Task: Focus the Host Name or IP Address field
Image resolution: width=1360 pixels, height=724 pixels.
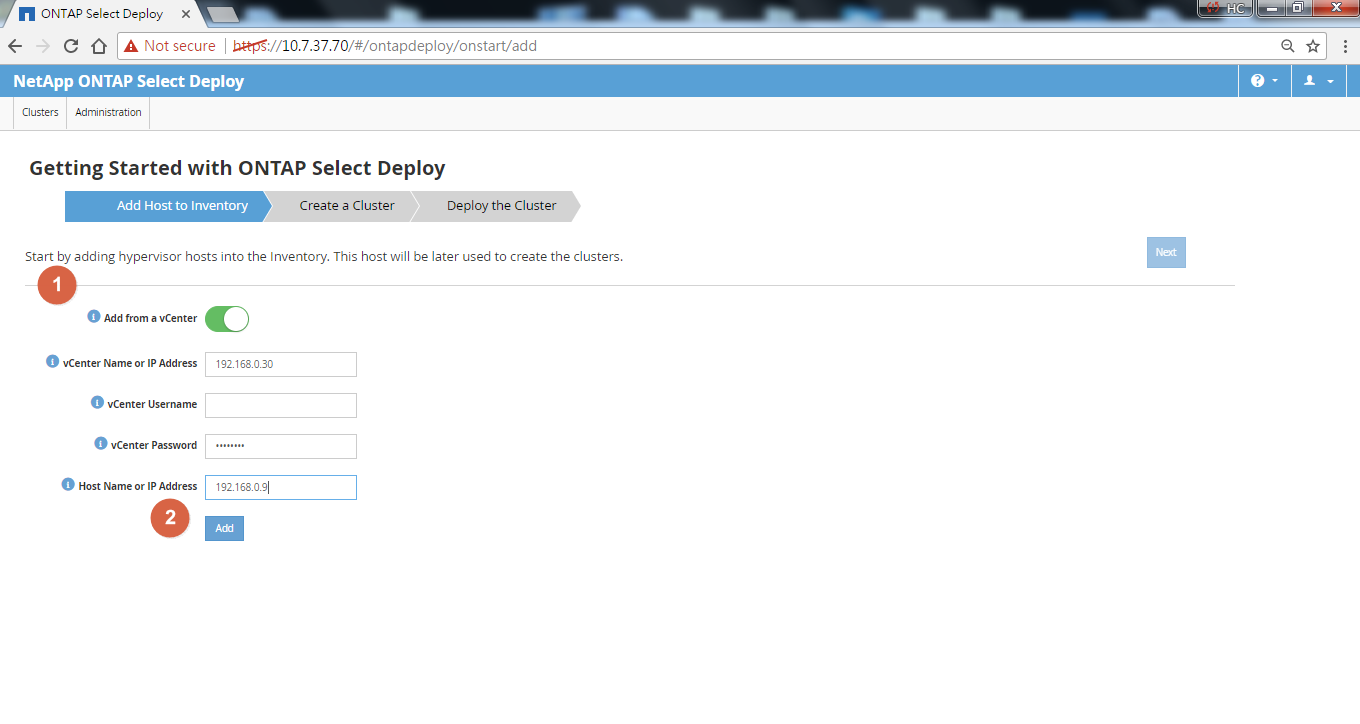Action: point(281,487)
